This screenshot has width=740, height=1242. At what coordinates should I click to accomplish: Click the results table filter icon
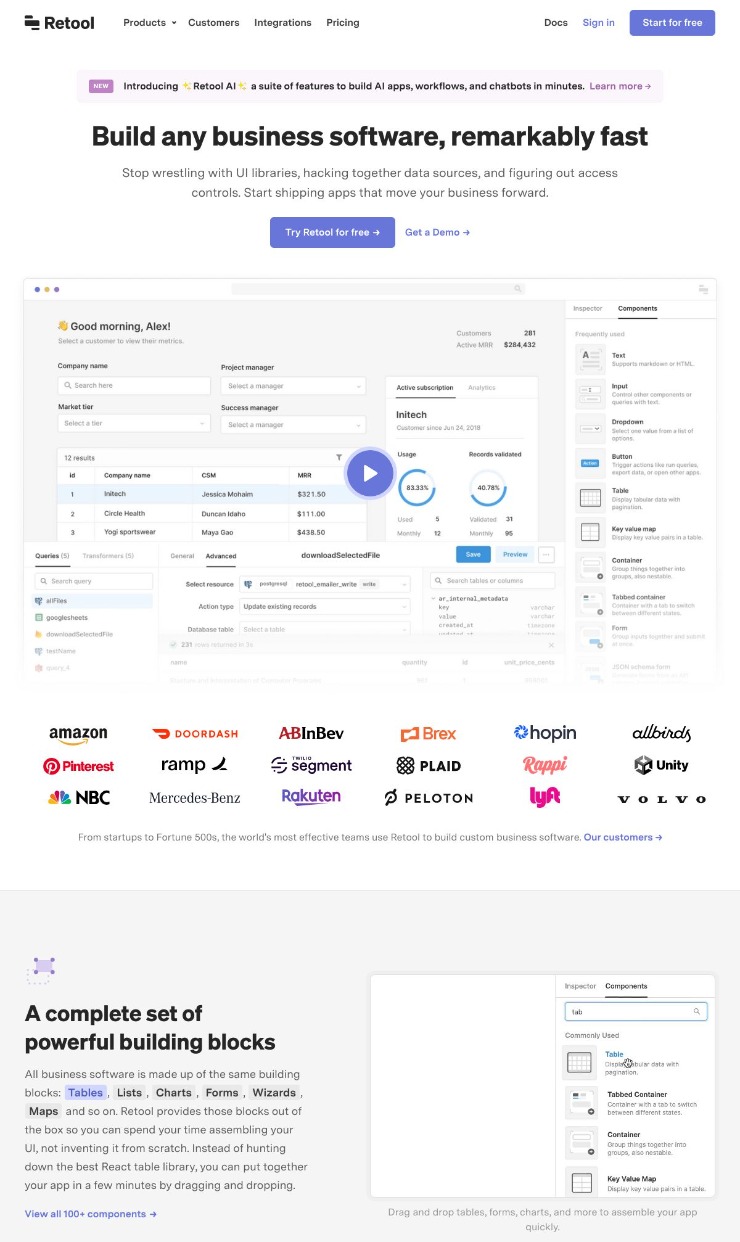(338, 457)
